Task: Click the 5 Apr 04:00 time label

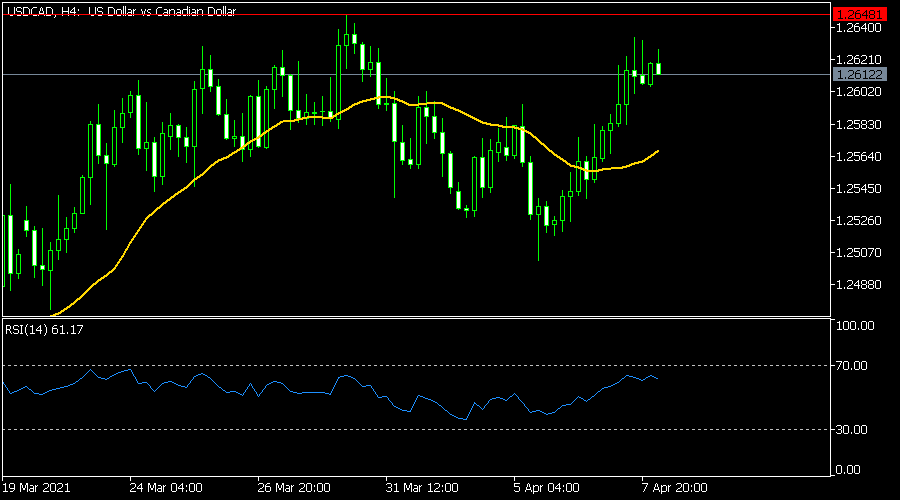Action: (x=546, y=488)
